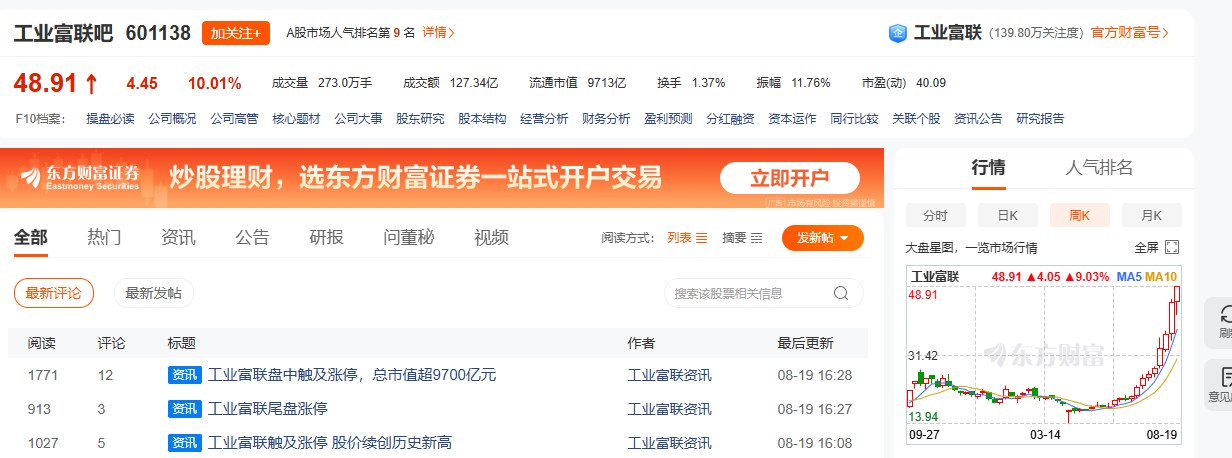Viewport: 1232px width, 458px height.
Task: Show the 分时 chart
Action: [935, 215]
